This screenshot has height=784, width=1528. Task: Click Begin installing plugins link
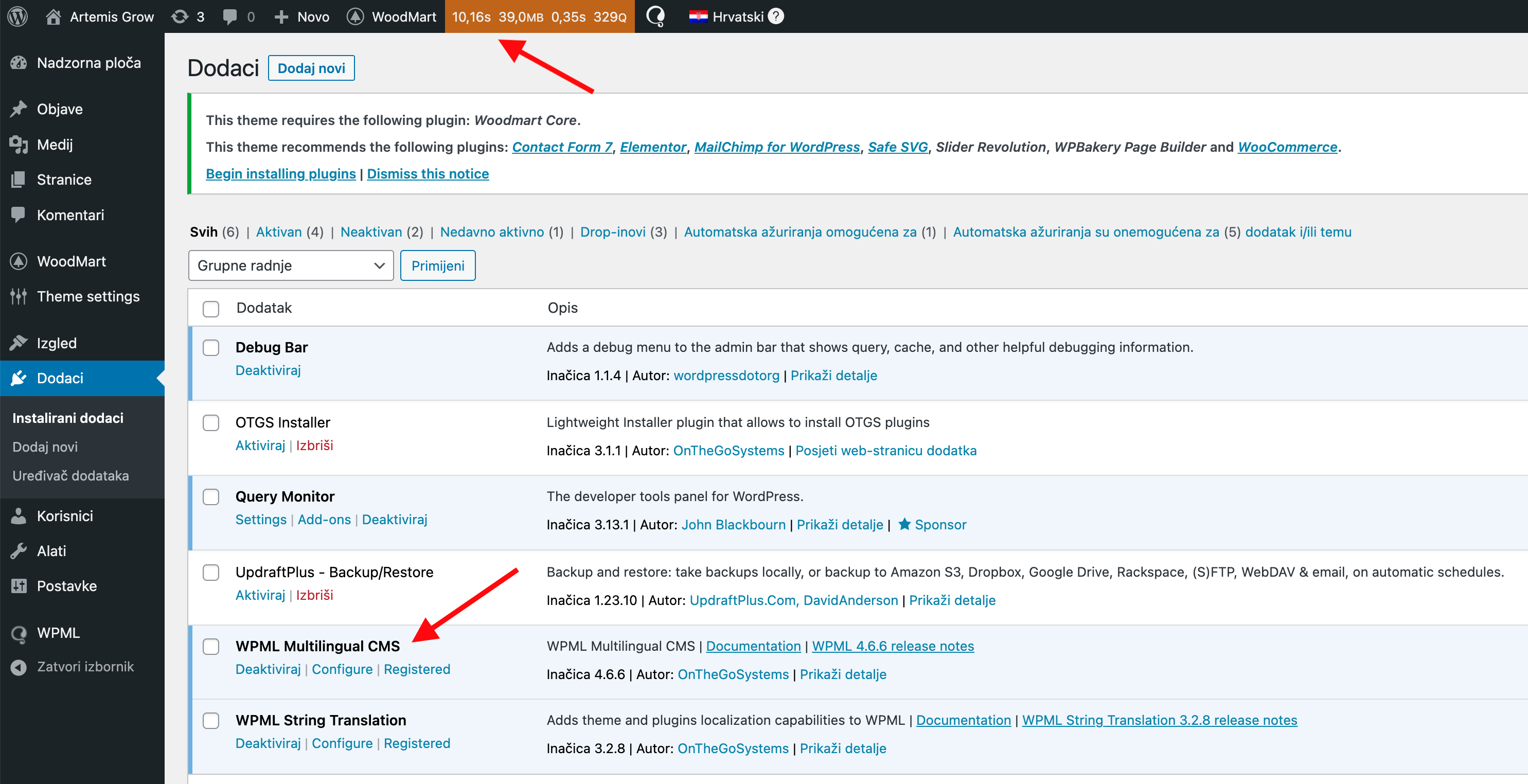(280, 174)
